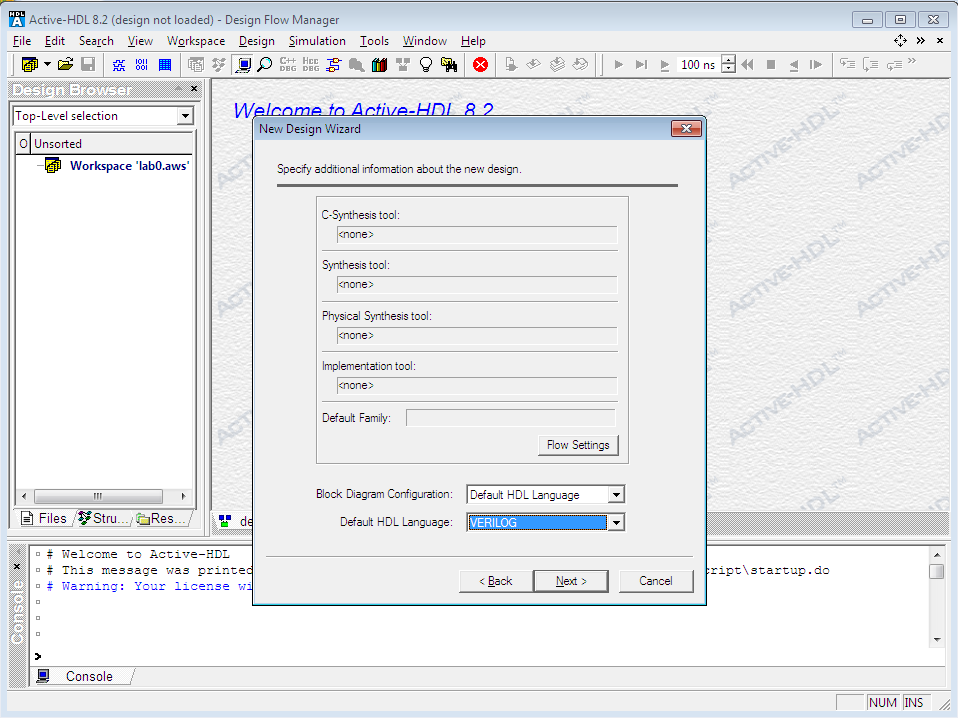Select Workspace 'lab0.aws' tree item
The image size is (958, 718).
point(129,166)
